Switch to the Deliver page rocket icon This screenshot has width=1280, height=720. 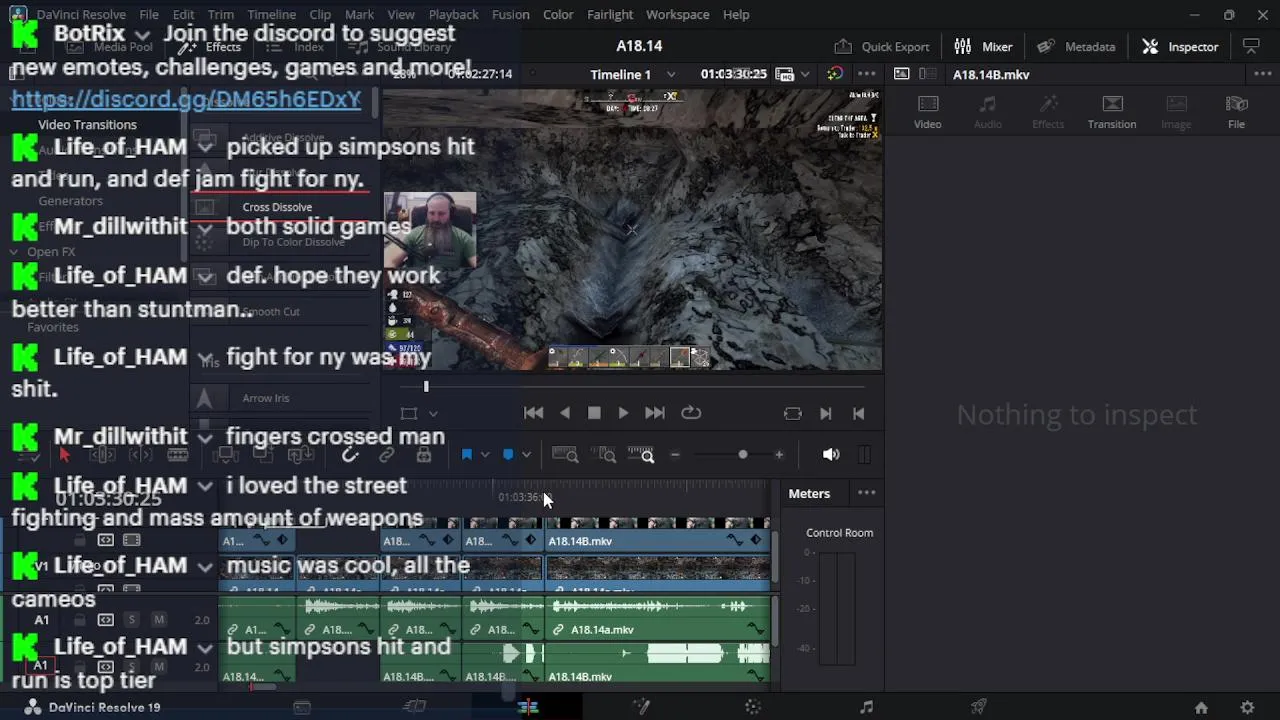coord(979,707)
